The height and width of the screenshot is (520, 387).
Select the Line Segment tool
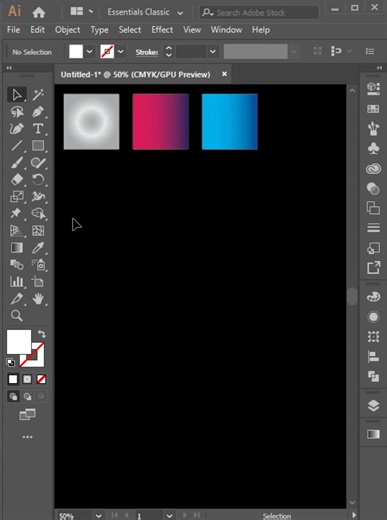coord(17,146)
